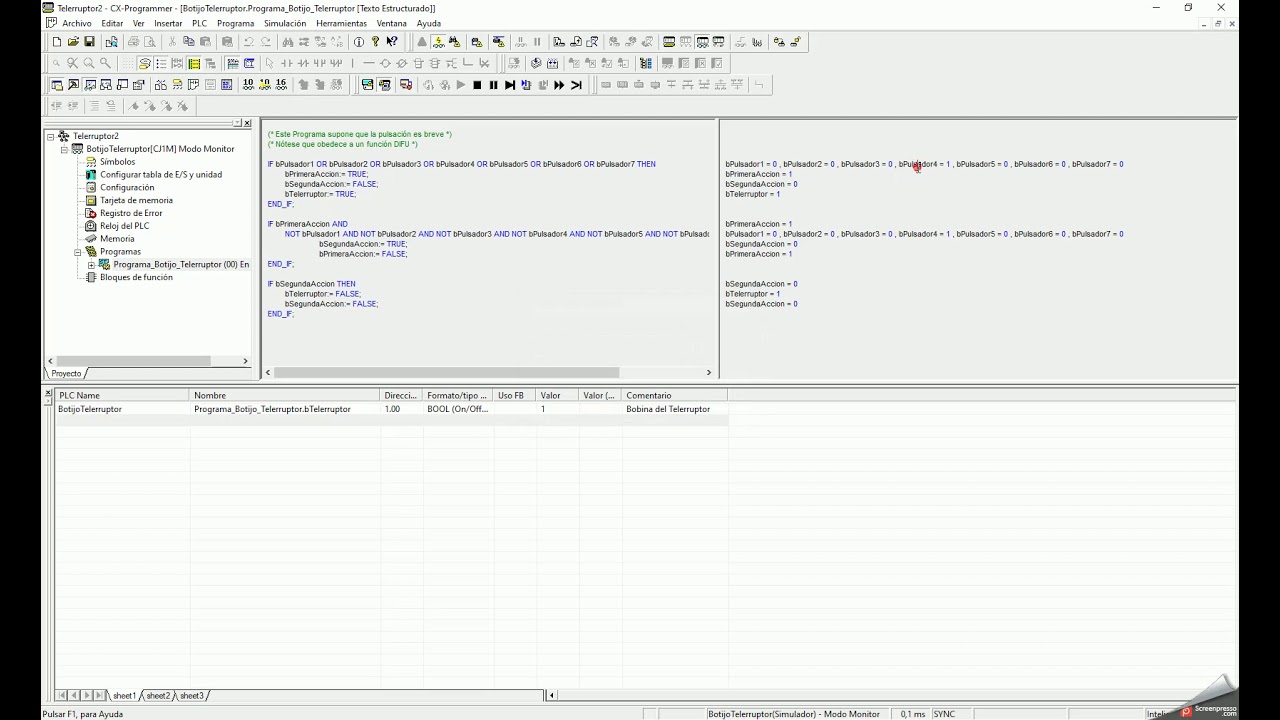Click the Find binoculars icon
This screenshot has height=720, width=1280.
[288, 42]
